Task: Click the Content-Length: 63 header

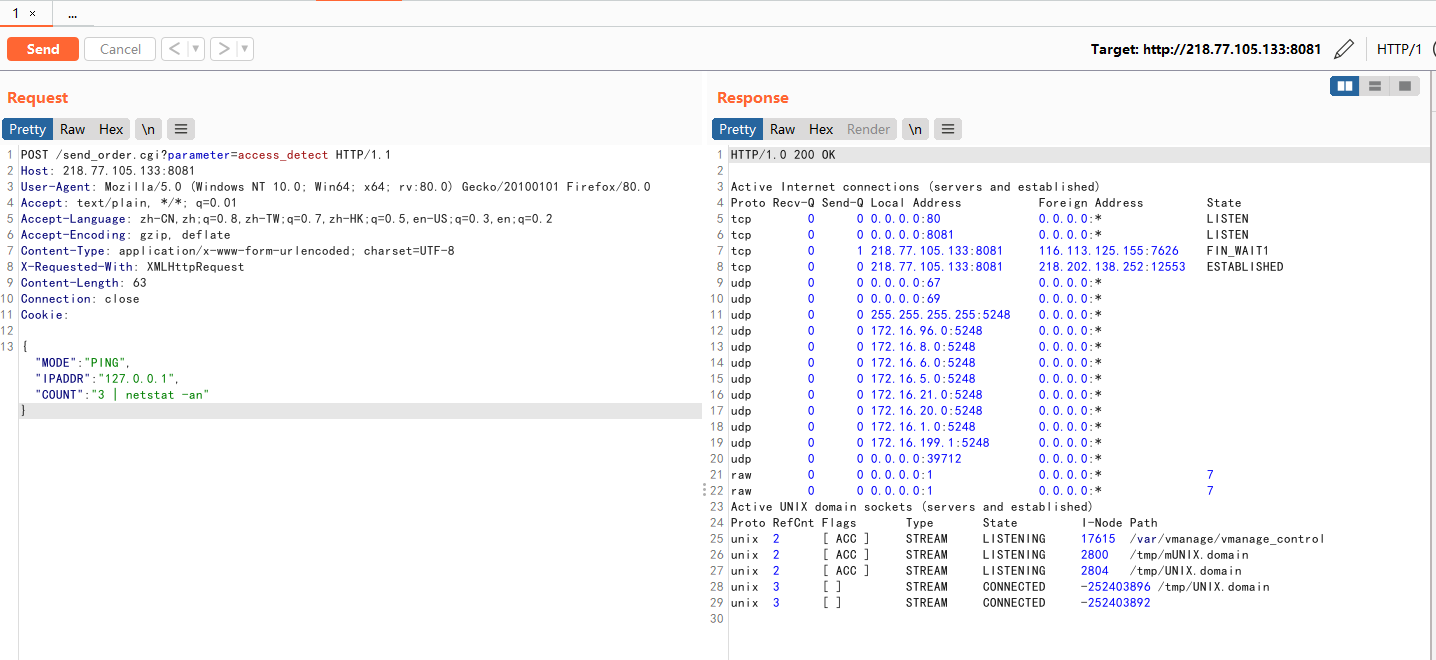Action: pyautogui.click(x=84, y=283)
